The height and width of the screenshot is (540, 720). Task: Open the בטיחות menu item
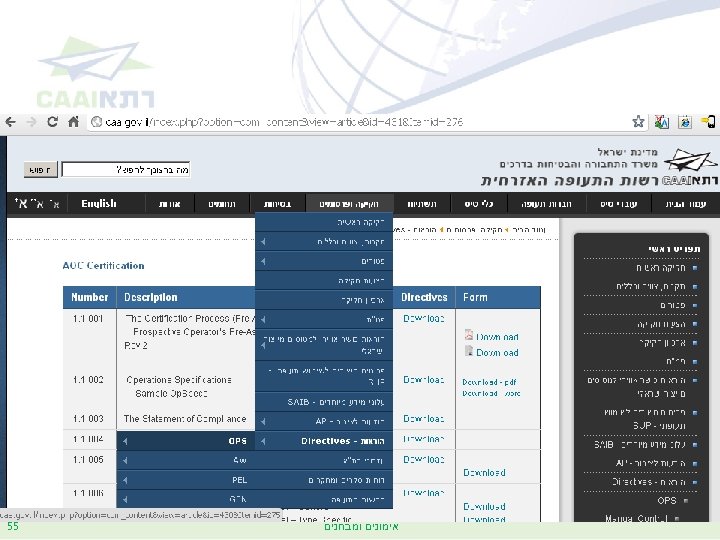(x=278, y=204)
